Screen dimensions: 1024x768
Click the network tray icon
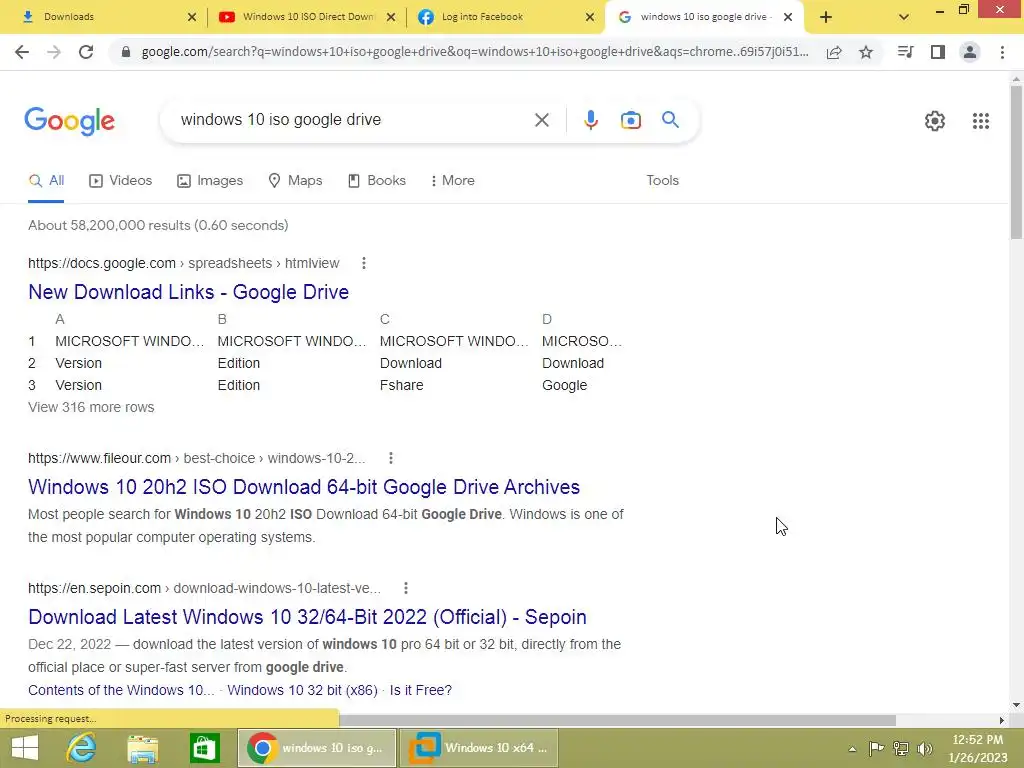(x=901, y=748)
